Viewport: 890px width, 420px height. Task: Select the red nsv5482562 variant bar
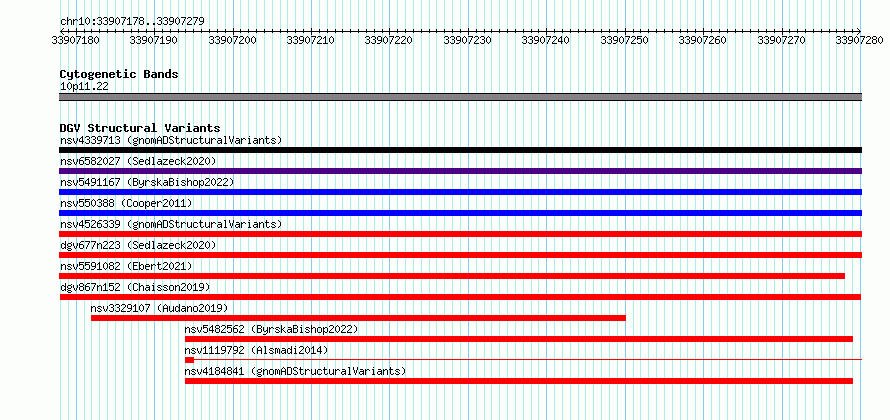click(519, 339)
